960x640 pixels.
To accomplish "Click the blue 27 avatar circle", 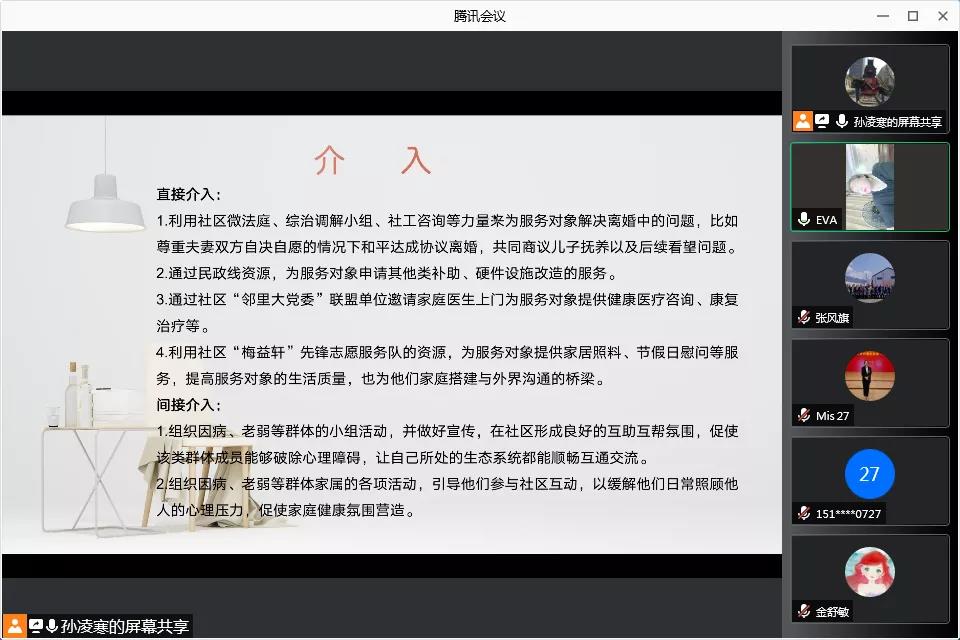I will [869, 474].
